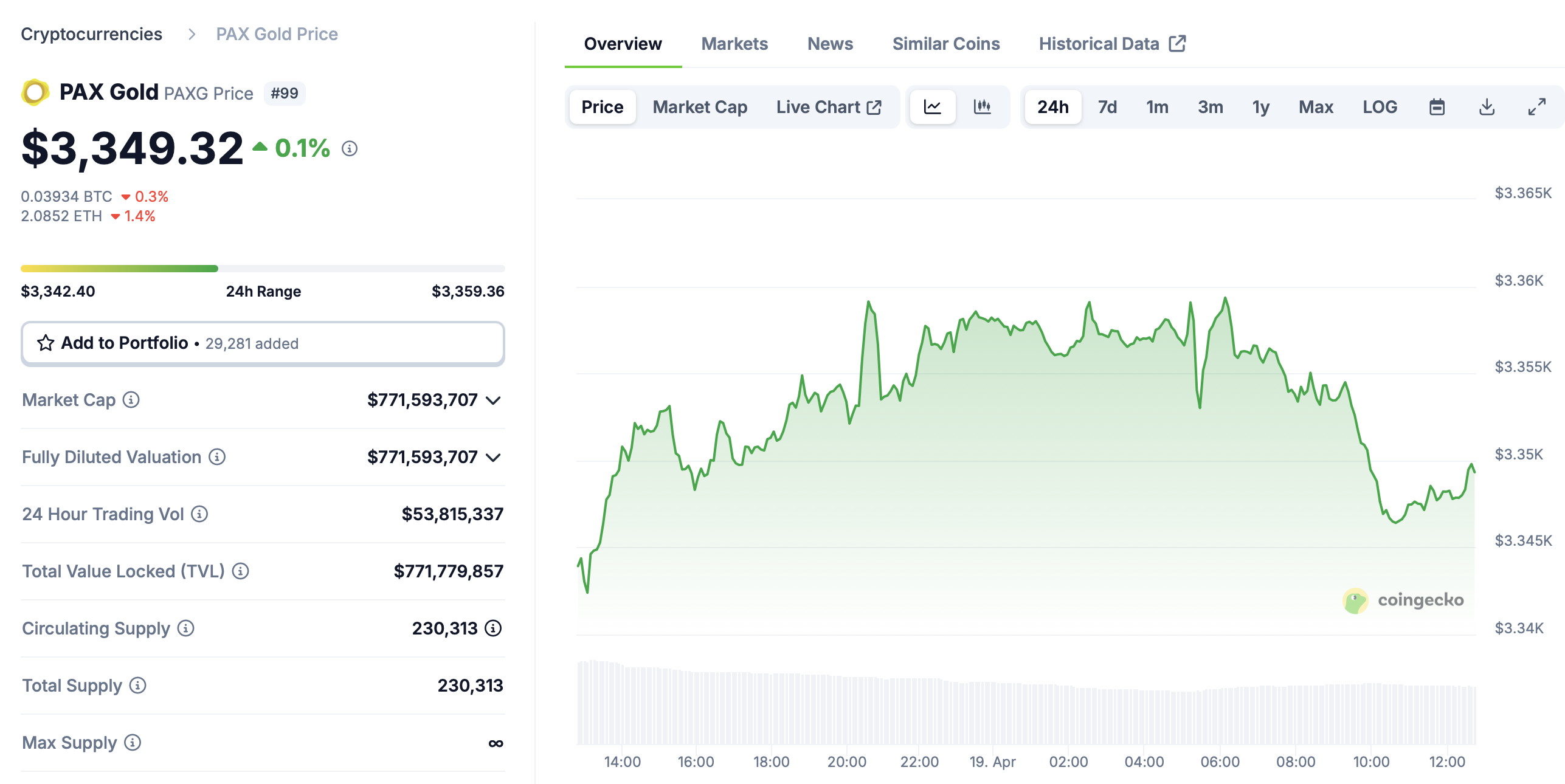Open the Markets tab
The width and height of the screenshot is (1565, 784).
pos(734,44)
